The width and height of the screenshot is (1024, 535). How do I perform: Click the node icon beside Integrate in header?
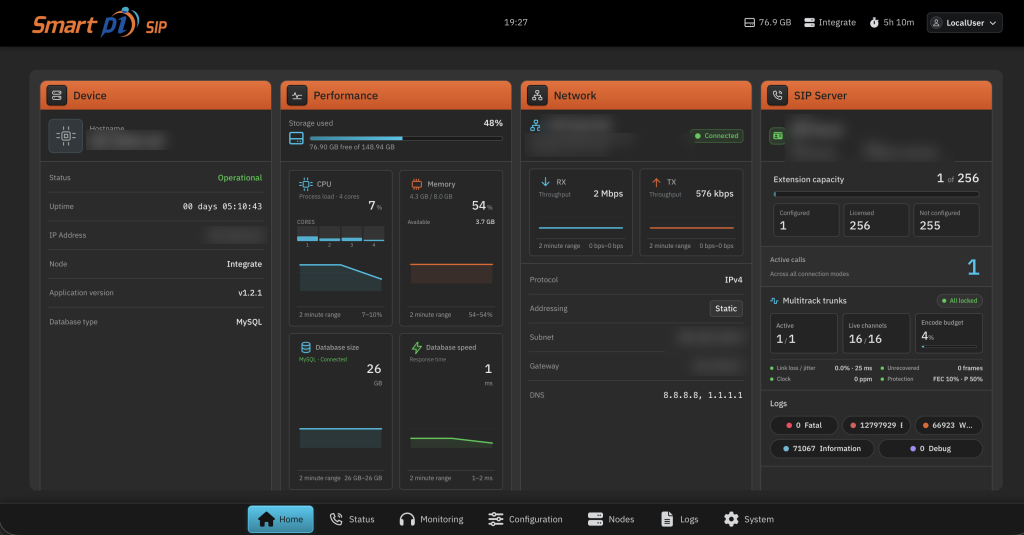tap(809, 22)
